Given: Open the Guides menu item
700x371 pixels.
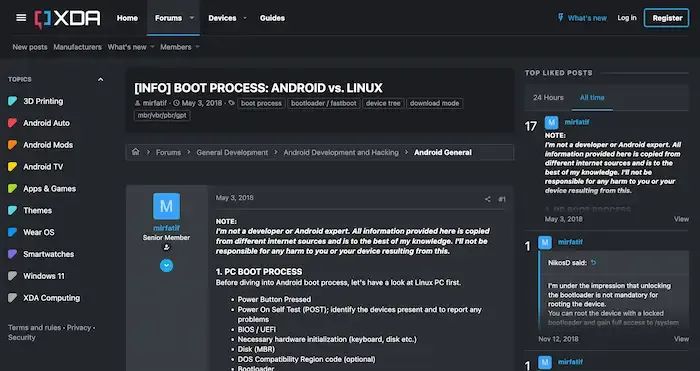Looking at the screenshot, I should click(272, 18).
